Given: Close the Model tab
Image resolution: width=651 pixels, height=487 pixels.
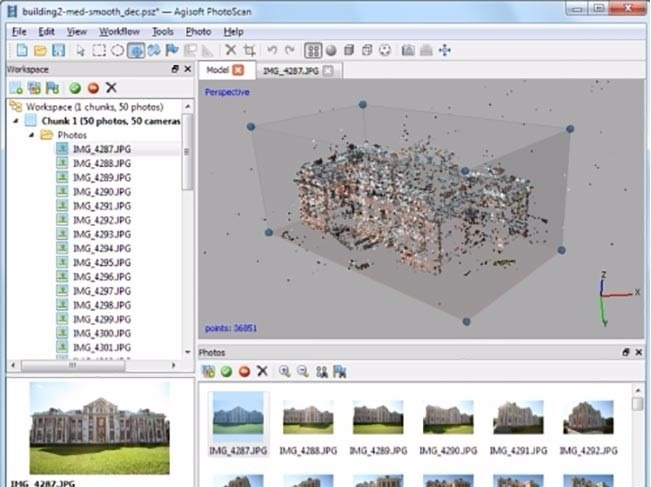Looking at the screenshot, I should pos(238,70).
